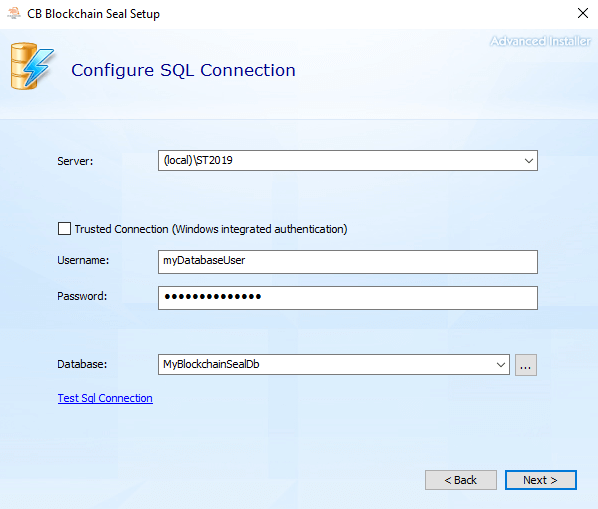This screenshot has width=598, height=509.
Task: Click the Username: label
Action: [x=83, y=260]
